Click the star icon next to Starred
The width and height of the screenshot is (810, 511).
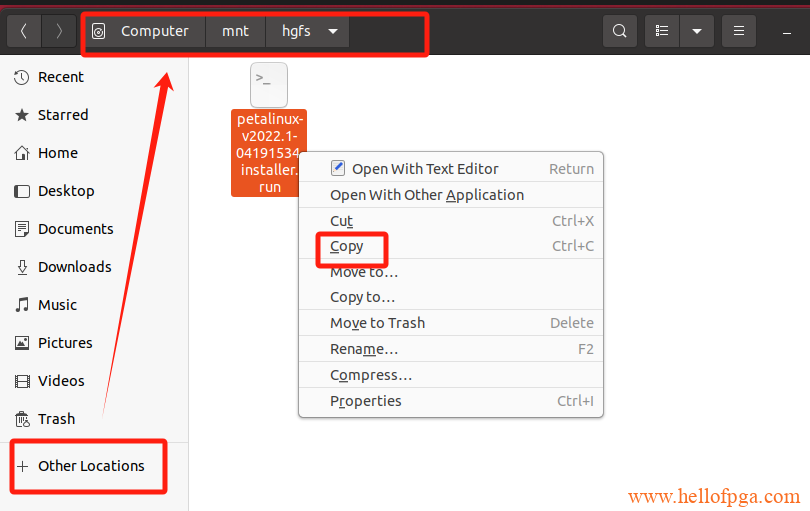(x=21, y=115)
